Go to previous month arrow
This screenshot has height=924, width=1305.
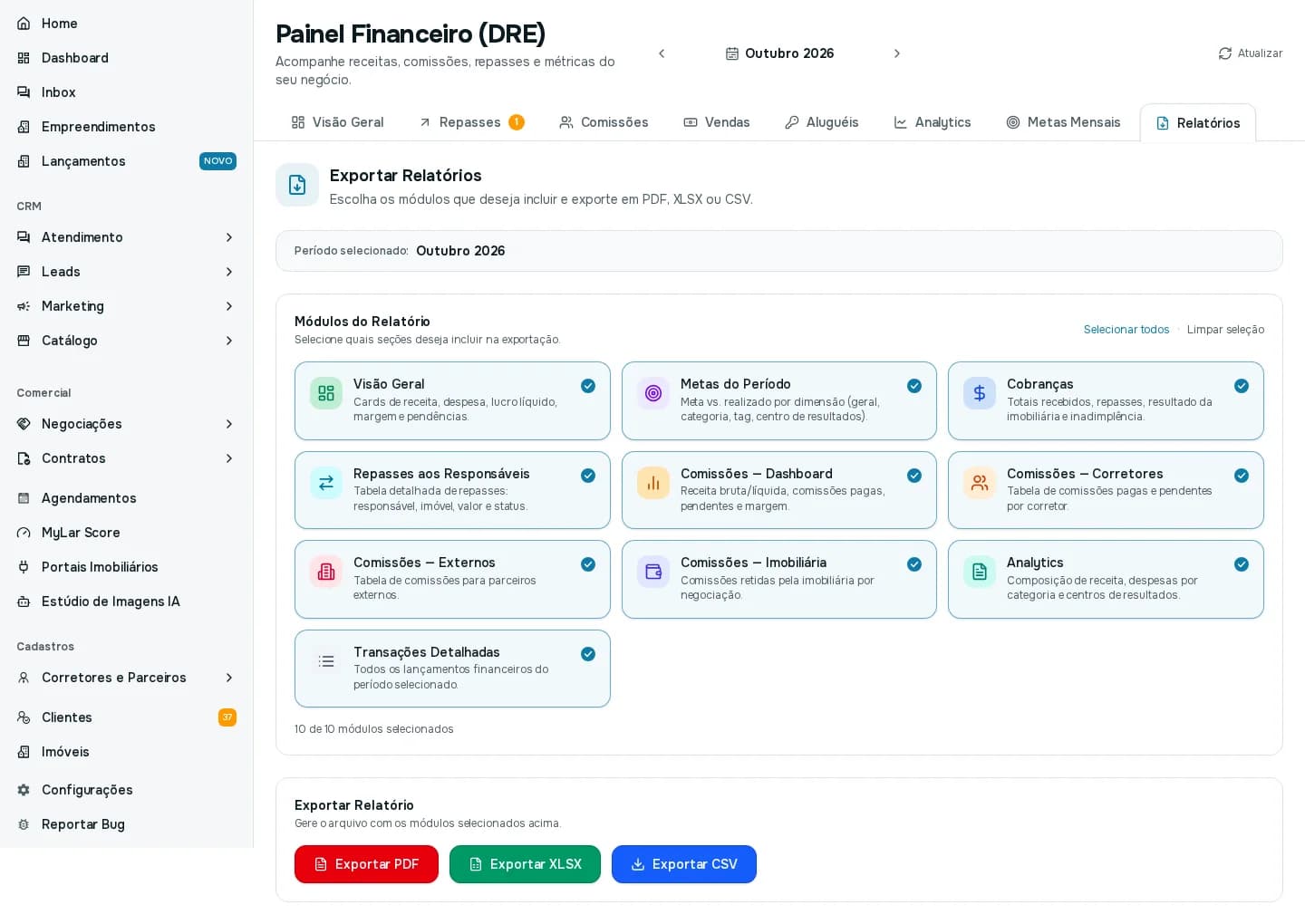(x=662, y=53)
